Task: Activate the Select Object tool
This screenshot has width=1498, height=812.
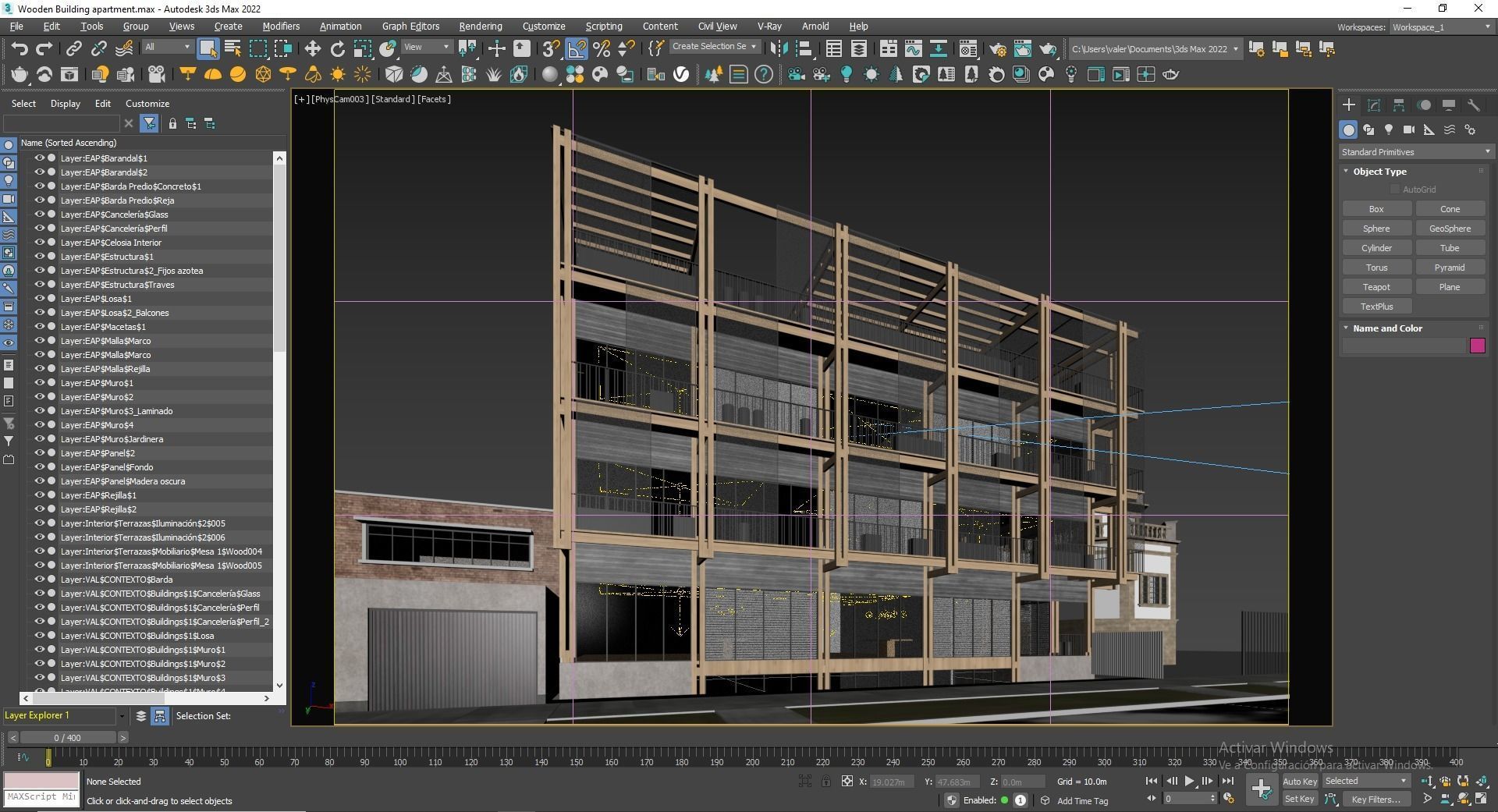Action: pyautogui.click(x=208, y=48)
